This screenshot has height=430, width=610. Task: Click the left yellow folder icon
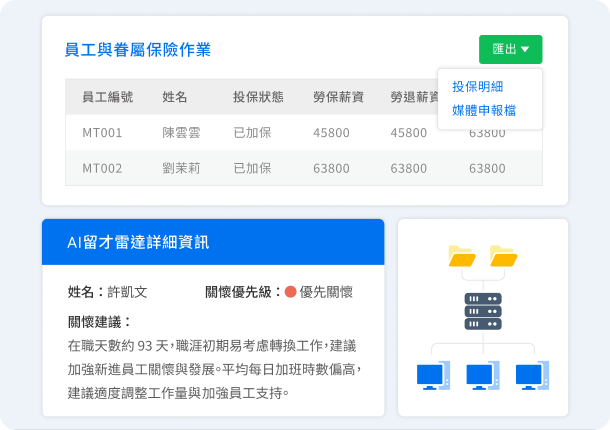pyautogui.click(x=463, y=257)
